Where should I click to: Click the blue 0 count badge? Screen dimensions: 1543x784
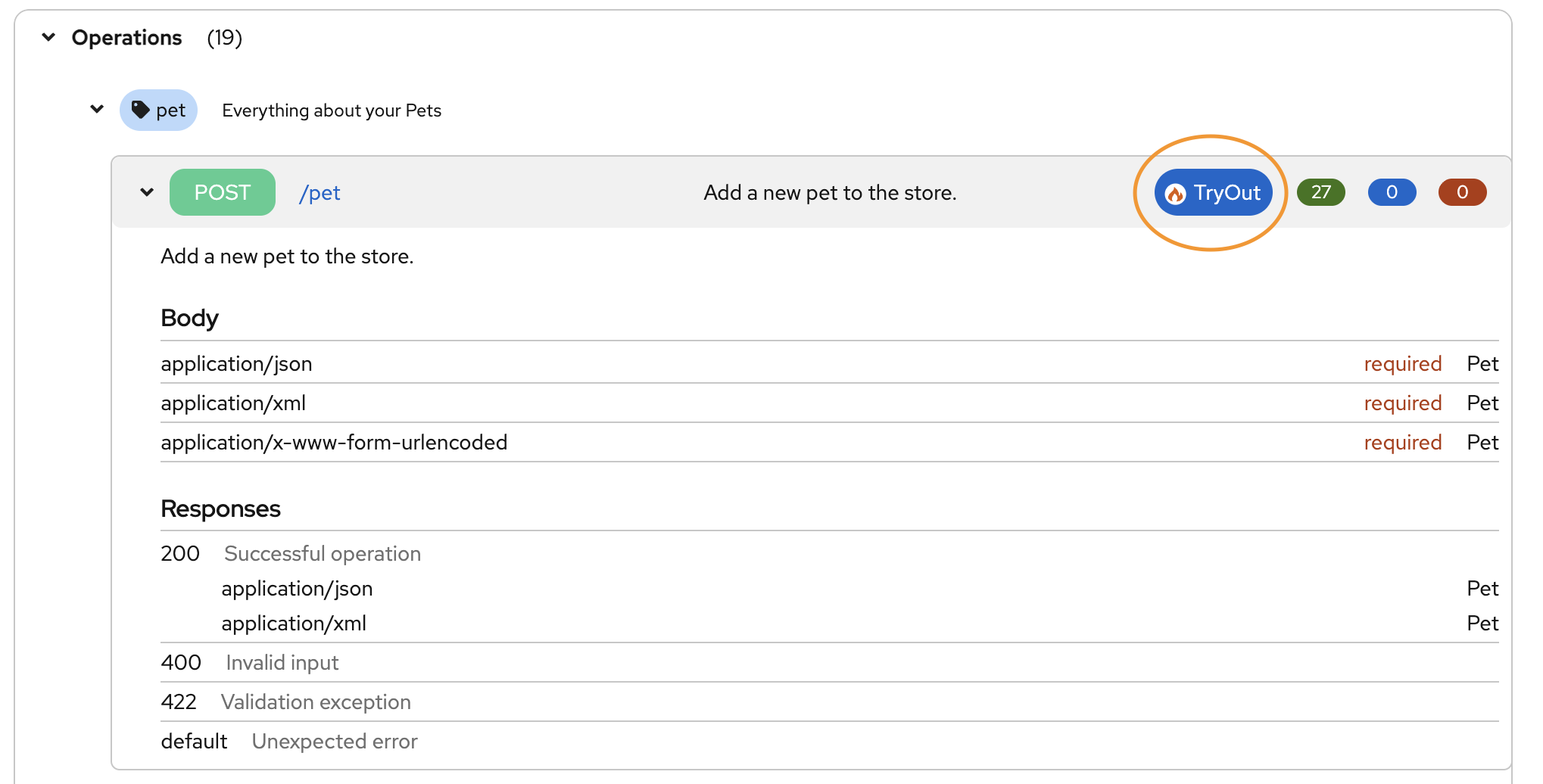(1391, 192)
